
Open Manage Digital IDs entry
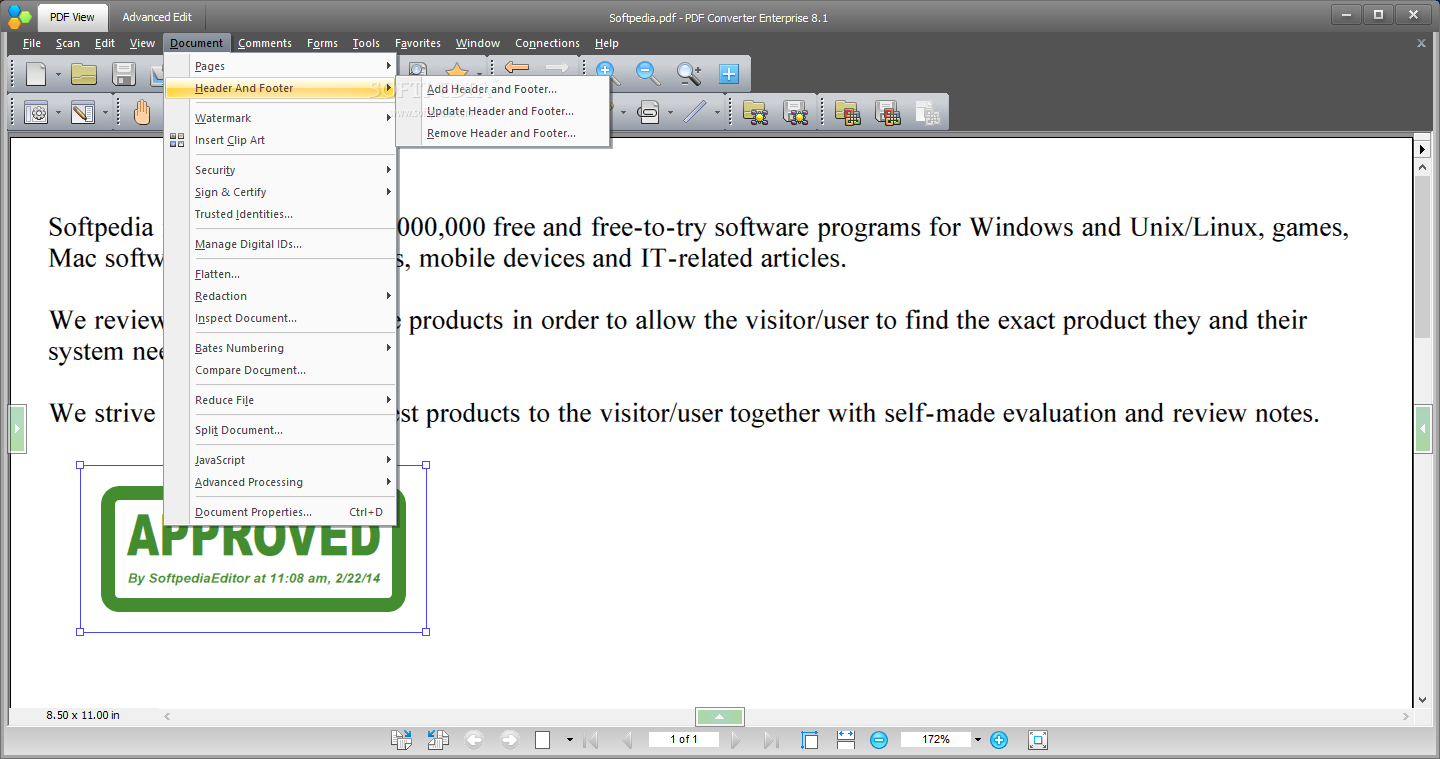(280, 244)
